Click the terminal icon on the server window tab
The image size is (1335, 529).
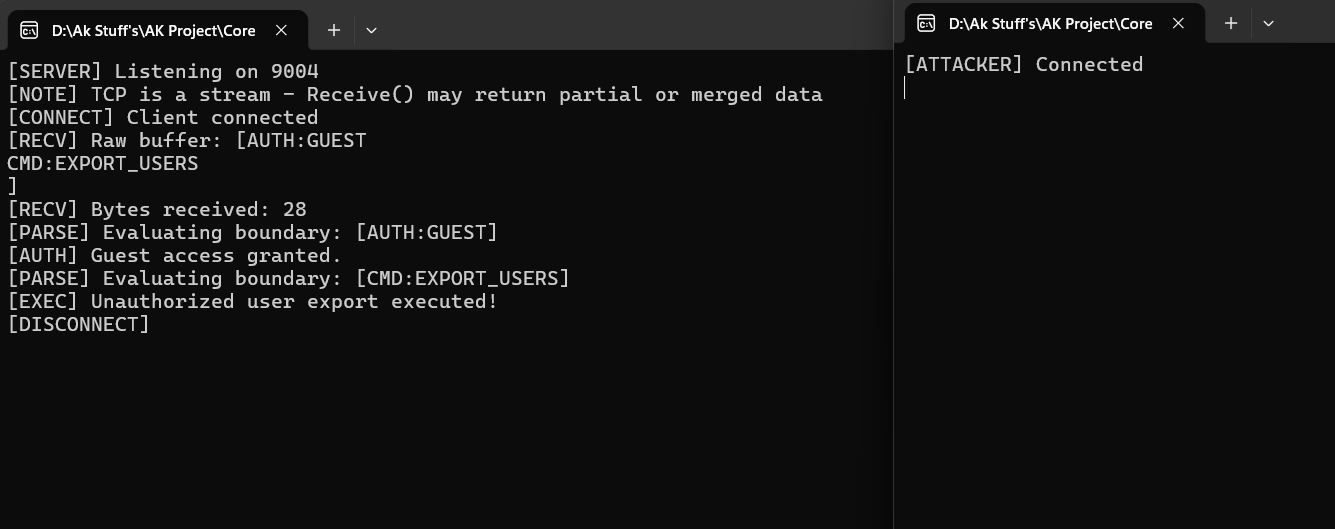[29, 30]
